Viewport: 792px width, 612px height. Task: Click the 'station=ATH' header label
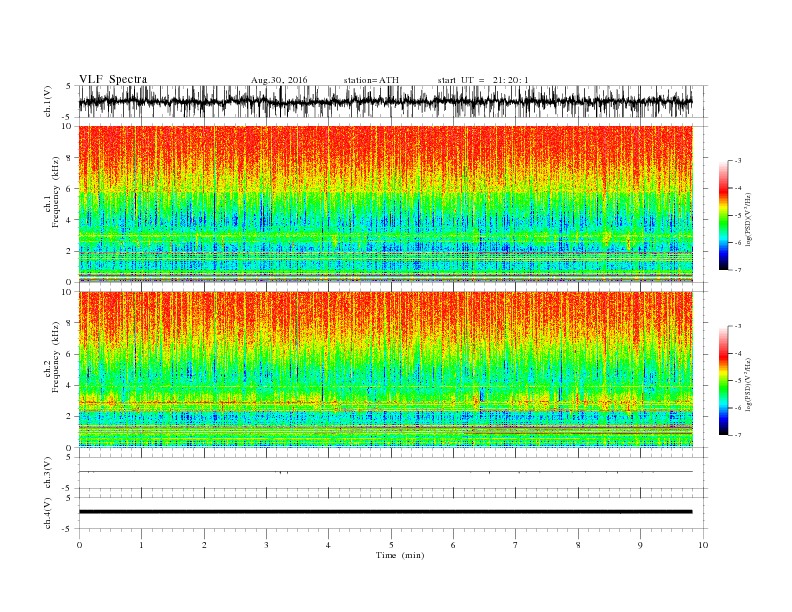point(371,80)
